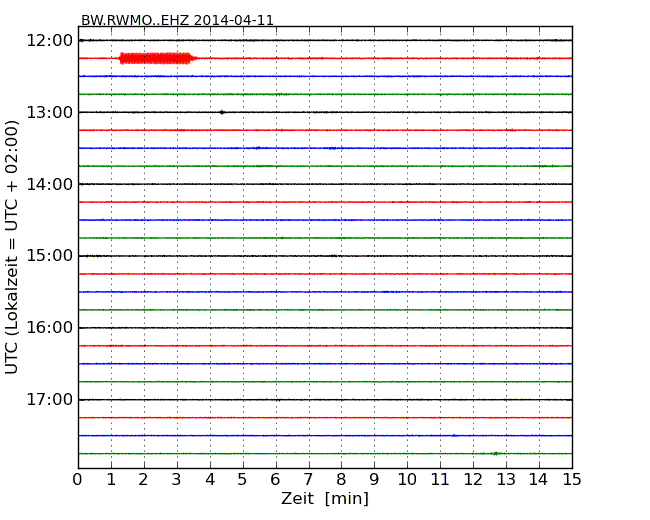Select the 15:00 time tick label
Viewport: 650px width, 520px height.
[x=49, y=256]
